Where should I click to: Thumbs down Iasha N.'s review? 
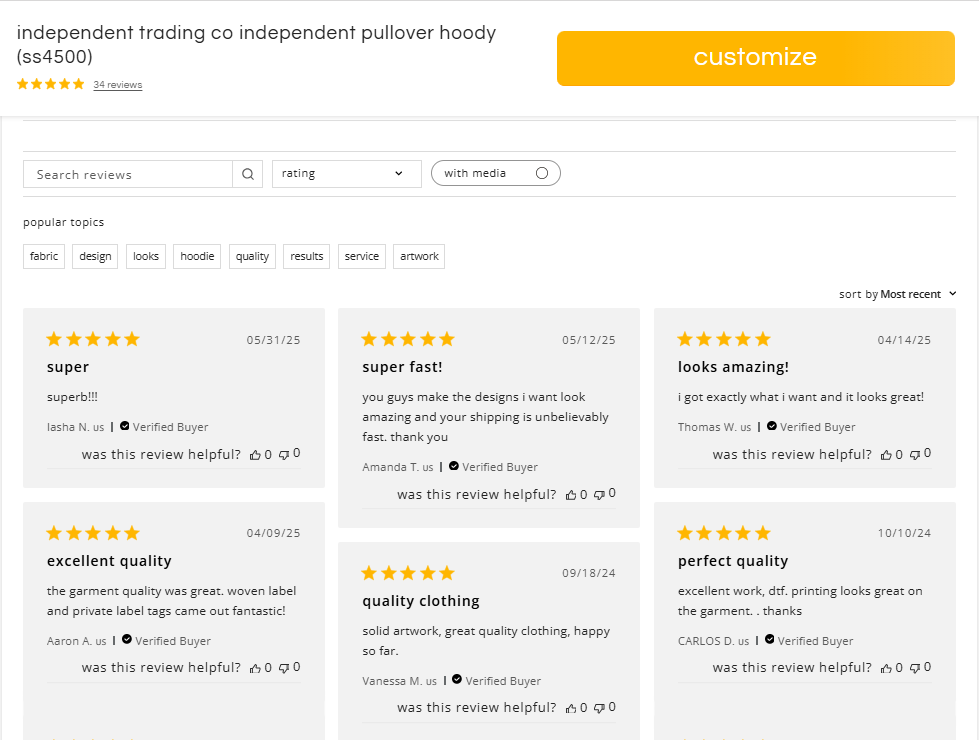[284, 455]
